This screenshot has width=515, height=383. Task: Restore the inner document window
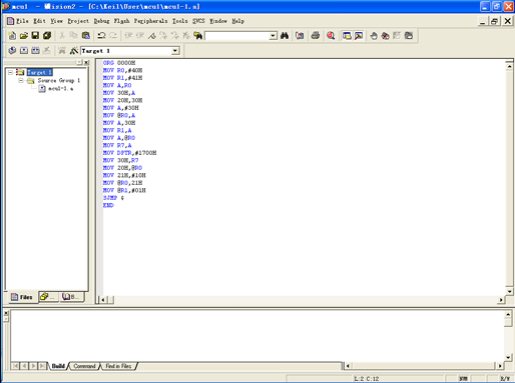point(494,21)
